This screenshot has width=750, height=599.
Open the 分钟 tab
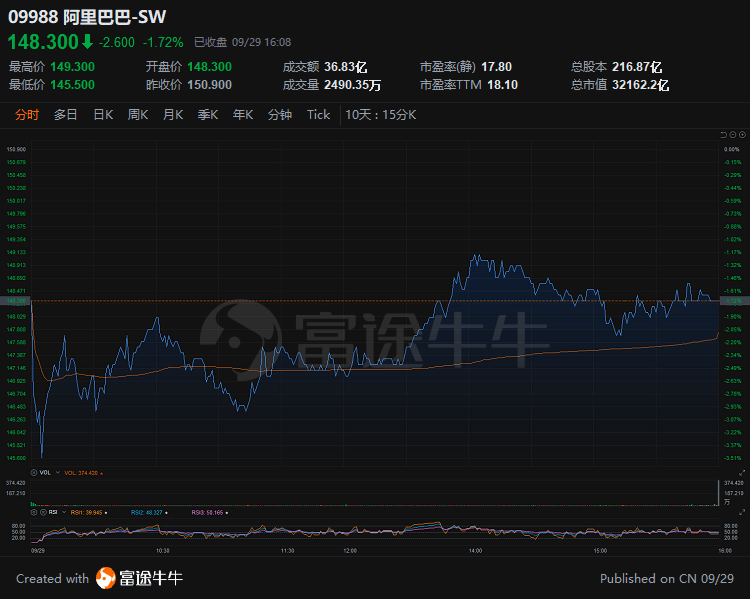point(280,115)
